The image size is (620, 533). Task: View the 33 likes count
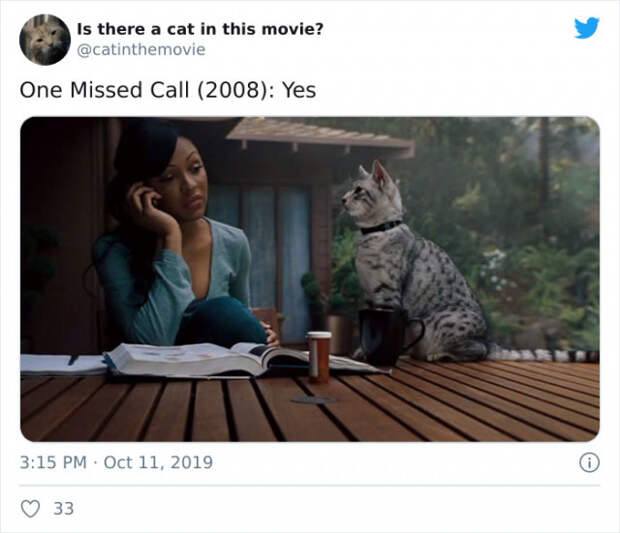[x=64, y=508]
